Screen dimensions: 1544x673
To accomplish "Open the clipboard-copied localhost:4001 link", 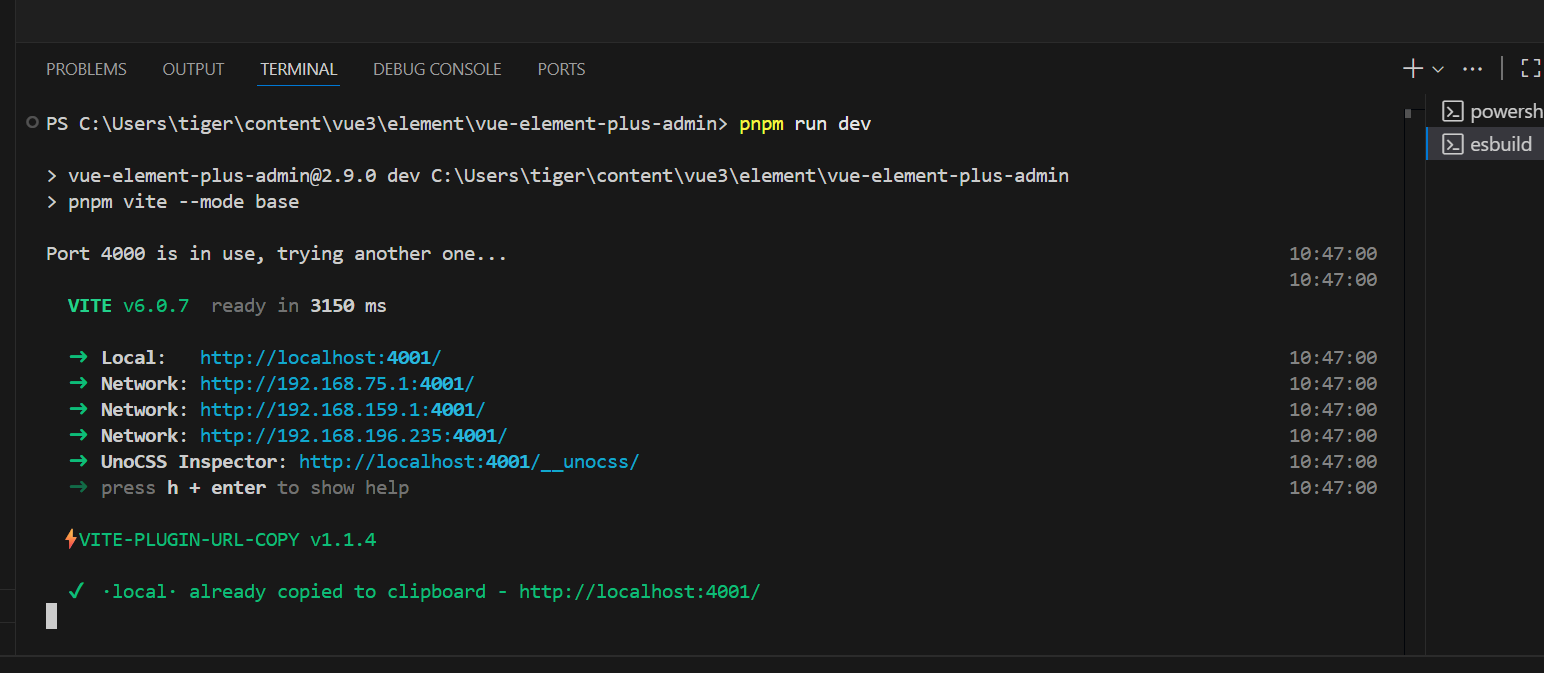I will coord(640,591).
